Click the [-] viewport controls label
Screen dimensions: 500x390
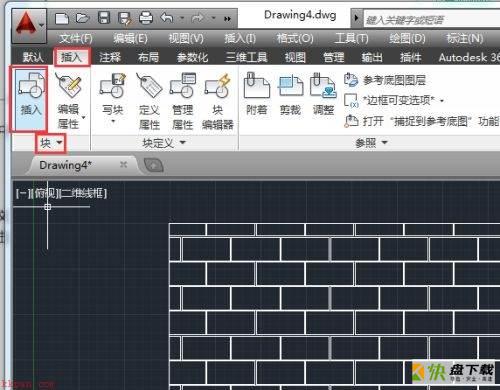coord(23,193)
